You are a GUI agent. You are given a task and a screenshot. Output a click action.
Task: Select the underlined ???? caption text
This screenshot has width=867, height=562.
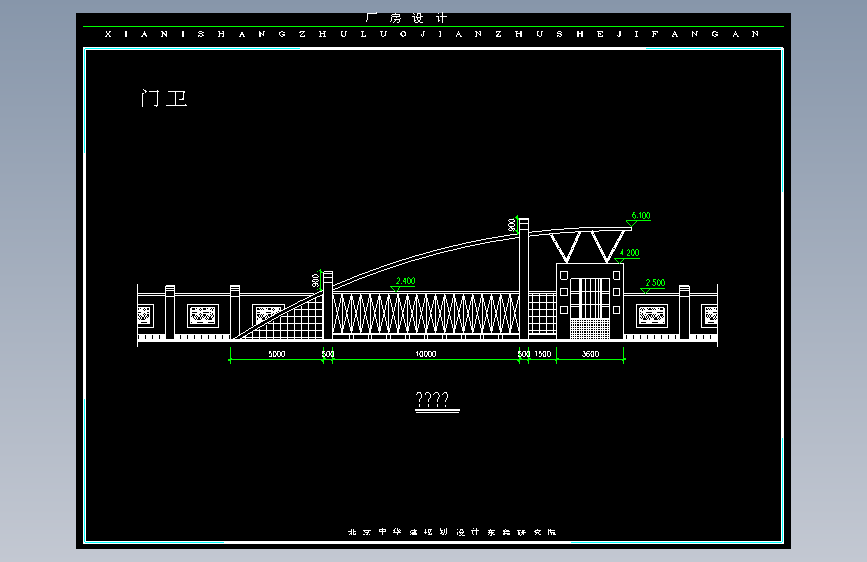(432, 399)
